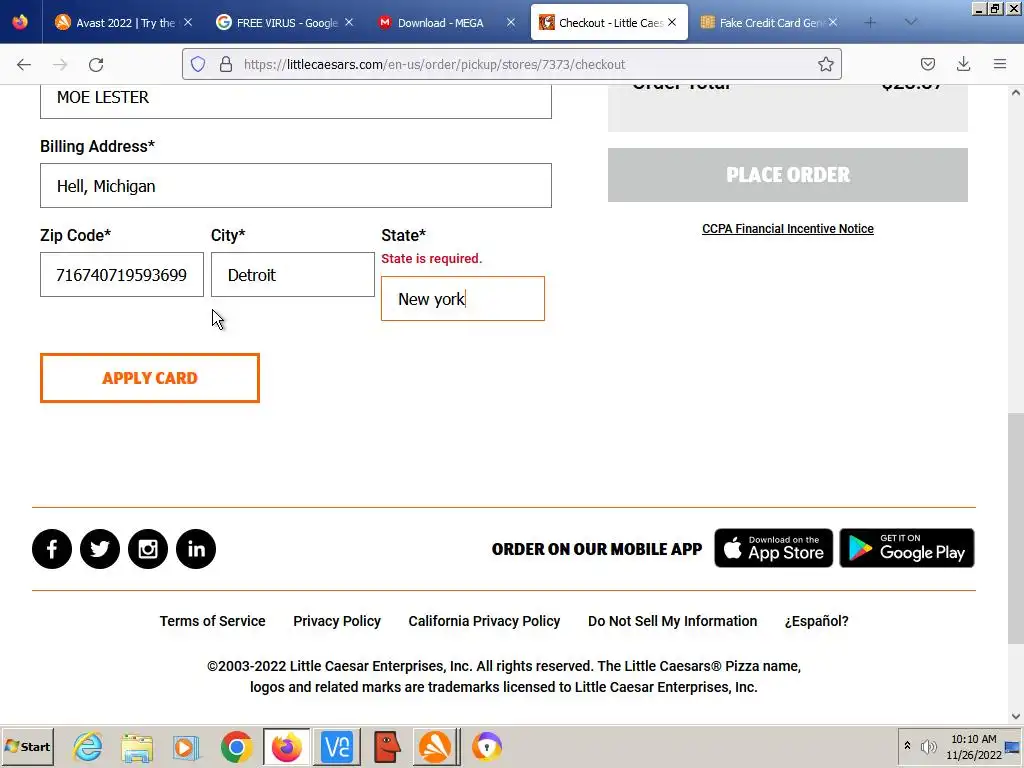
Task: Click the padlock site security icon
Action: click(226, 64)
